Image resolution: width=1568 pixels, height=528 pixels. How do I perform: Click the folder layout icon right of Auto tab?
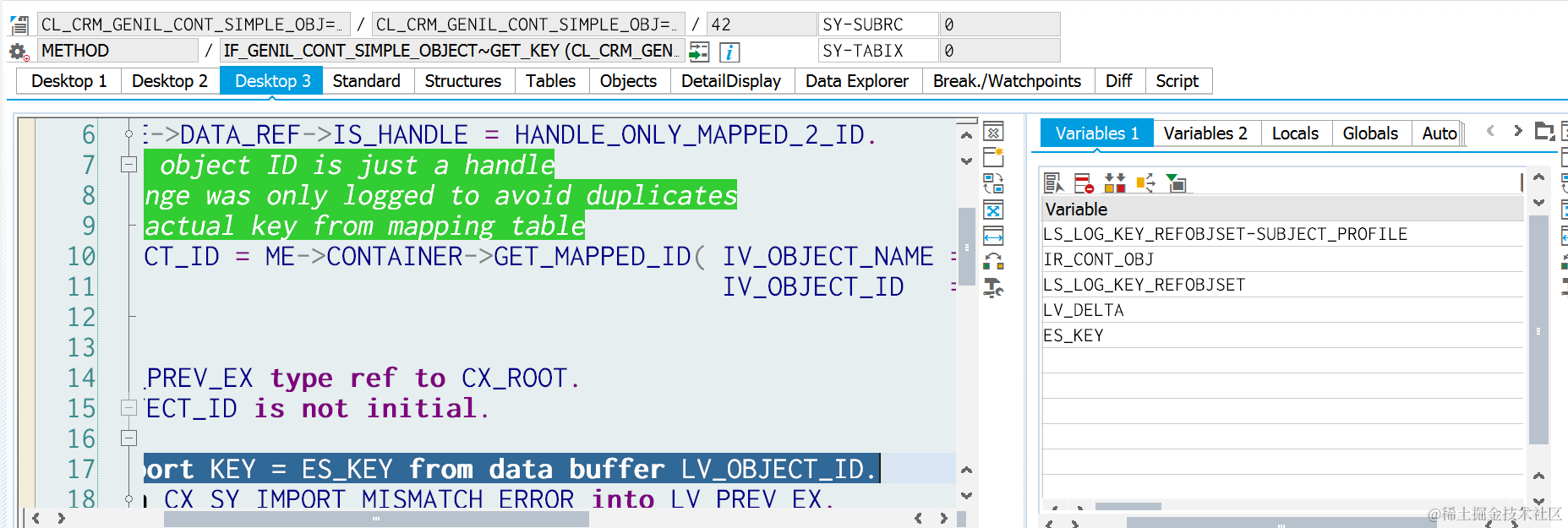[1544, 132]
